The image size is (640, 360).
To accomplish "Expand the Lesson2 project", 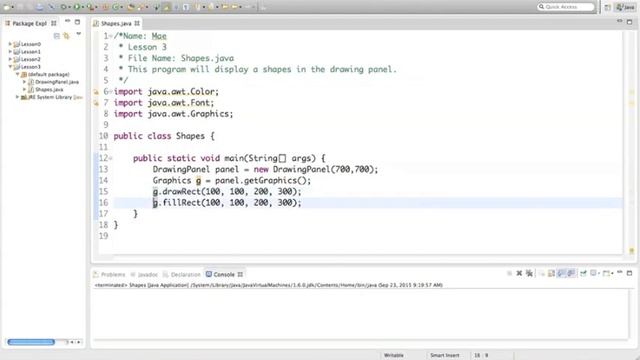I will tap(10, 59).
